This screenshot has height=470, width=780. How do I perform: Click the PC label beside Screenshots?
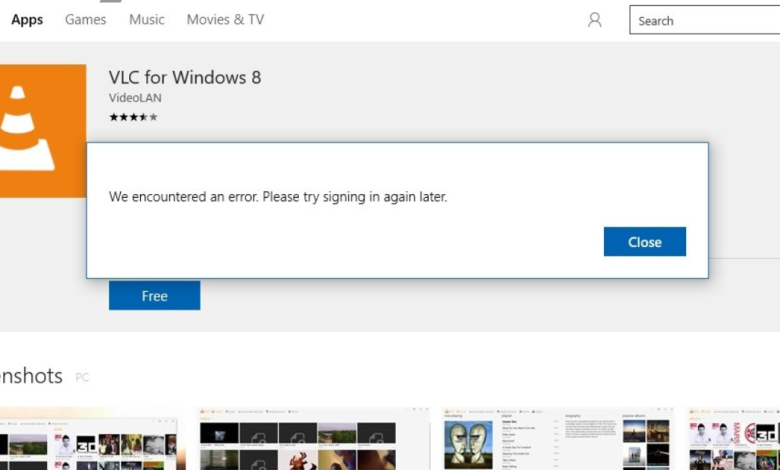(82, 377)
